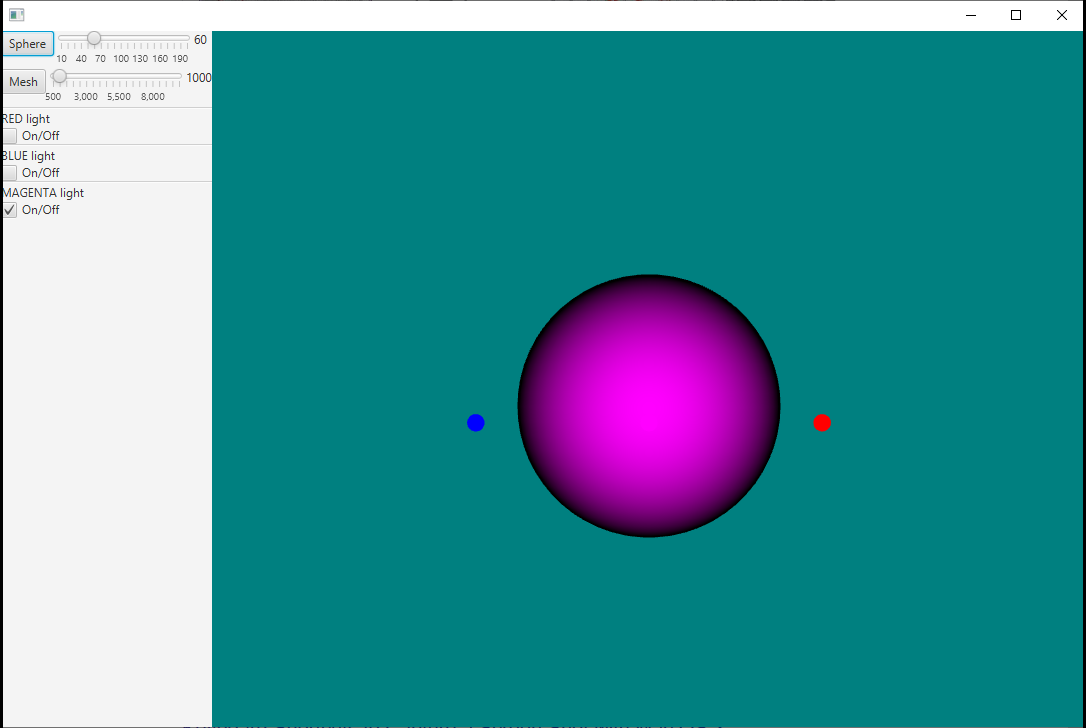The image size is (1086, 728).
Task: Click the magenta shaded sphere
Action: (x=649, y=406)
